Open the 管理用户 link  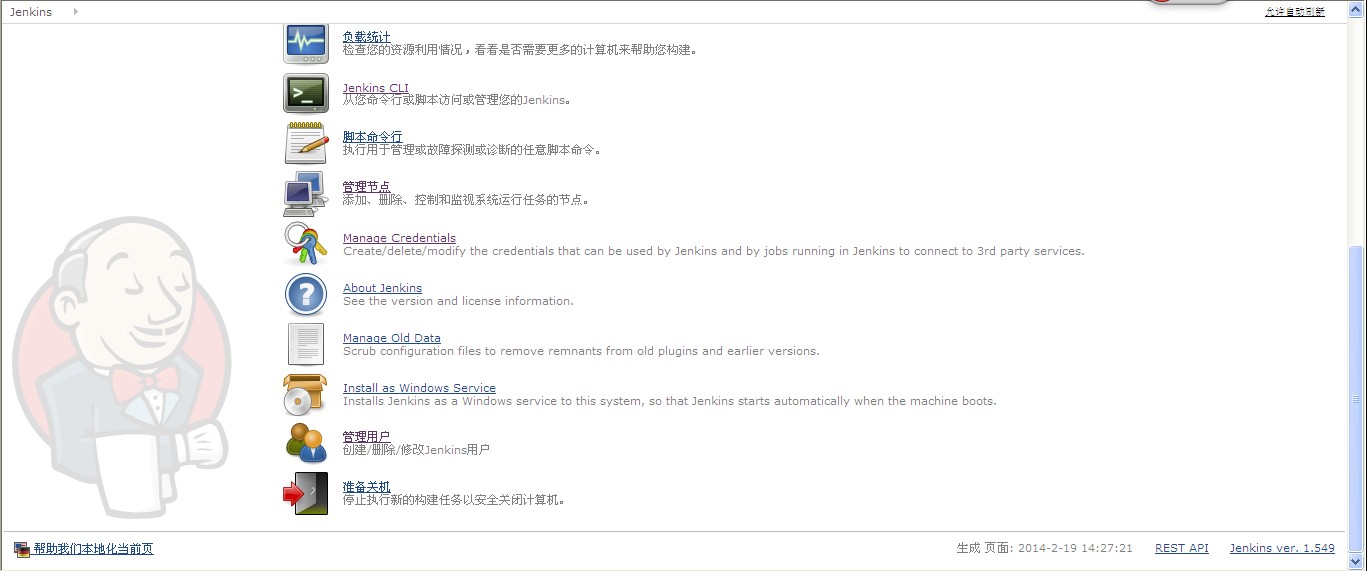(x=367, y=437)
